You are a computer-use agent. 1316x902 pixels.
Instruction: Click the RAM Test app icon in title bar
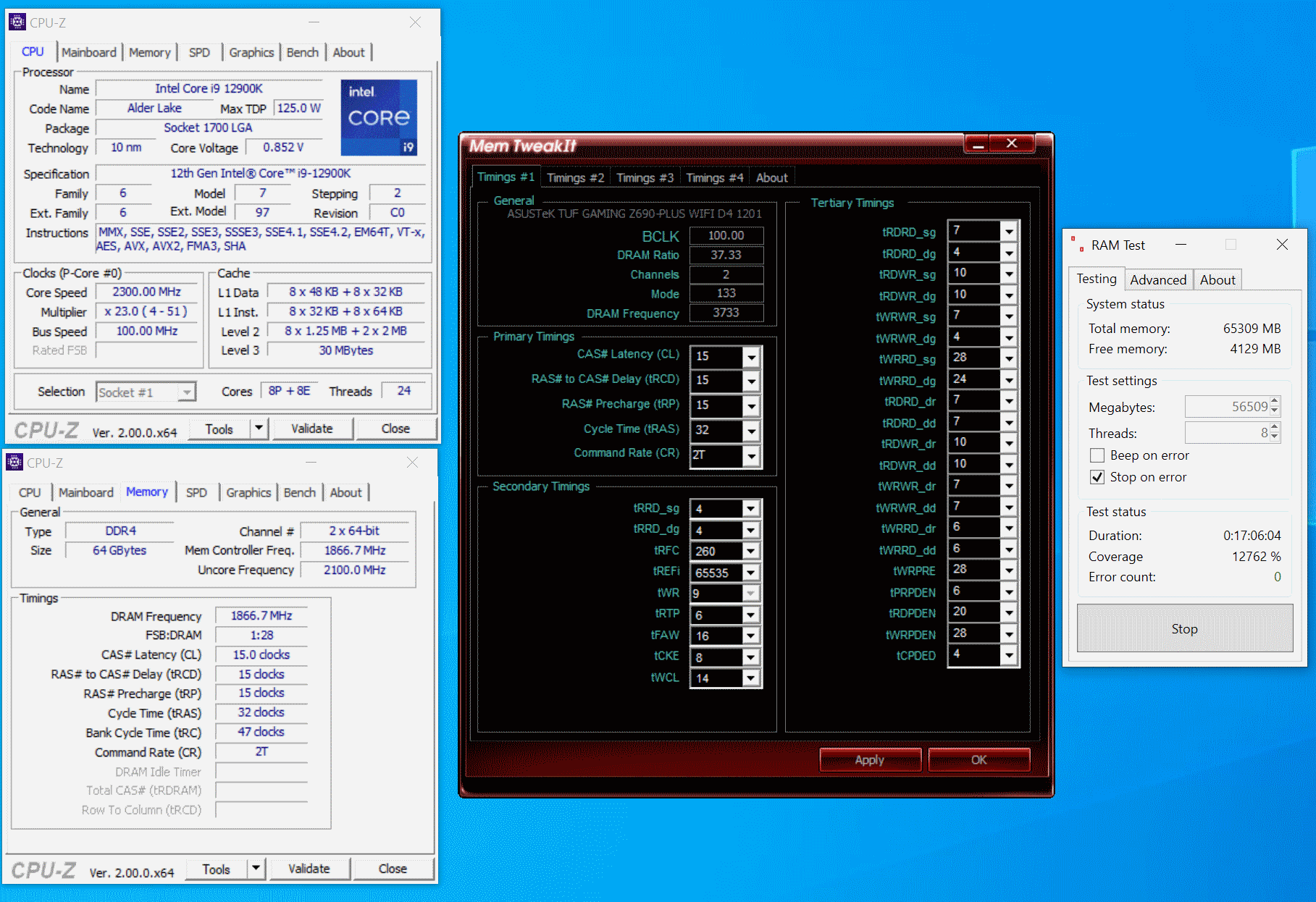point(1077,245)
